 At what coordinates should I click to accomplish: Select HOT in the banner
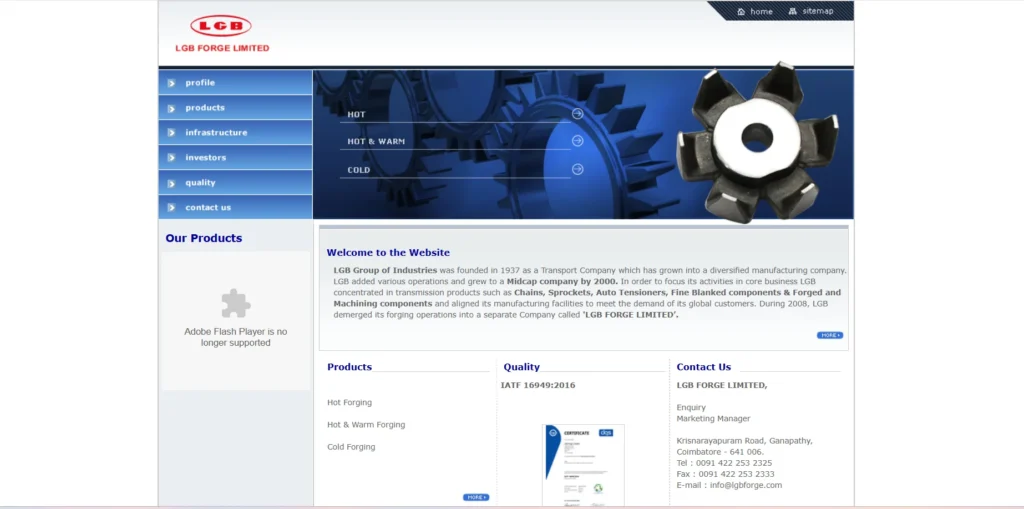(x=357, y=114)
